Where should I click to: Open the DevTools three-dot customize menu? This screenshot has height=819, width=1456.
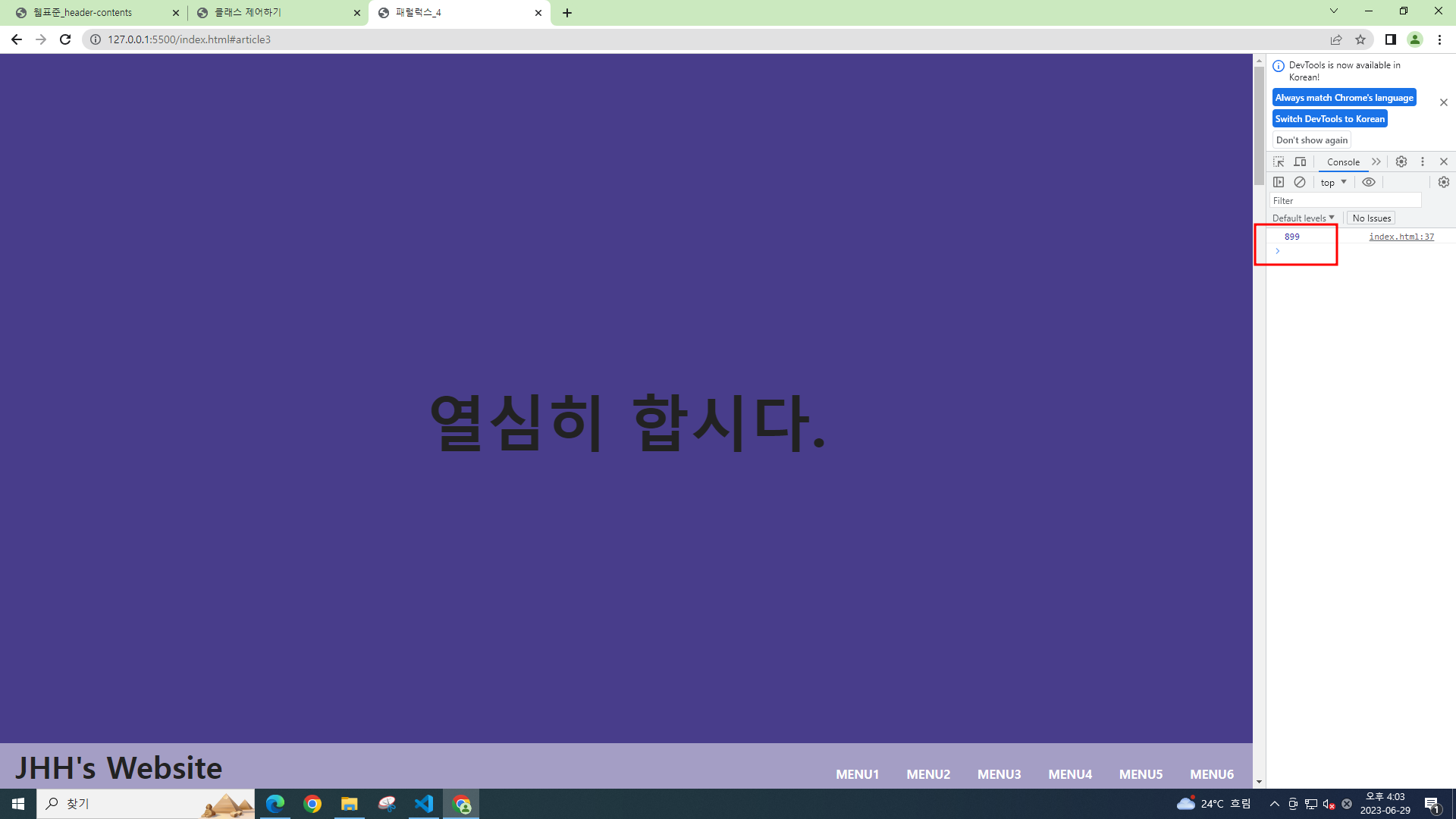click(x=1423, y=162)
